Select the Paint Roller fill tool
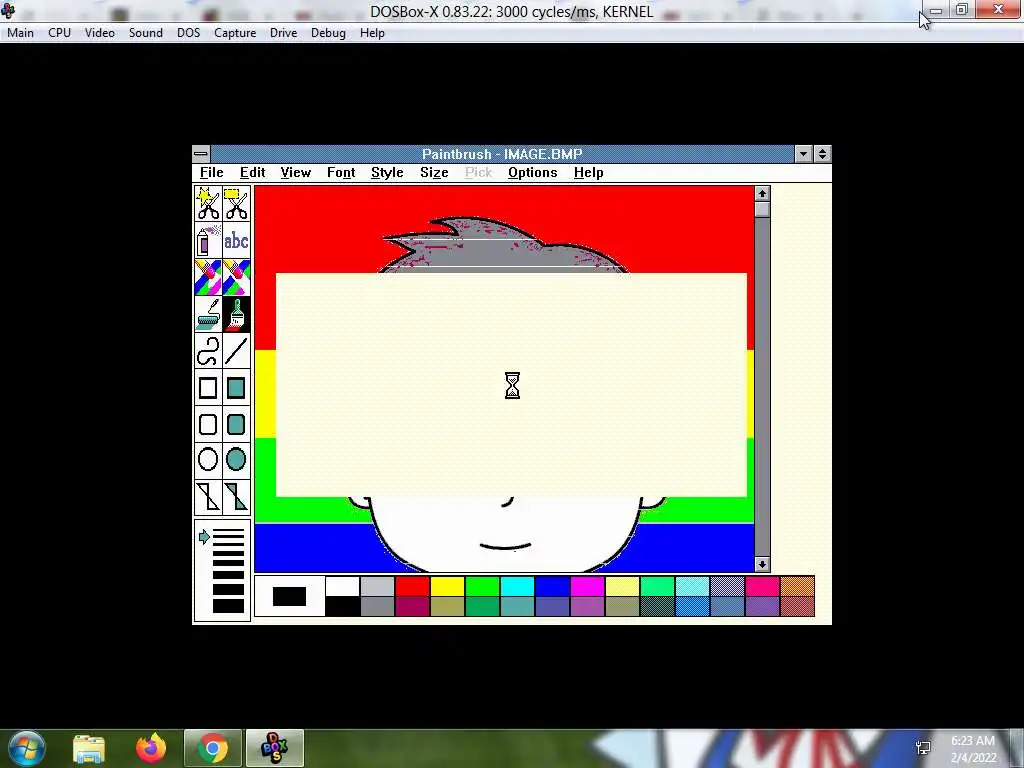The width and height of the screenshot is (1024, 768). pos(208,314)
